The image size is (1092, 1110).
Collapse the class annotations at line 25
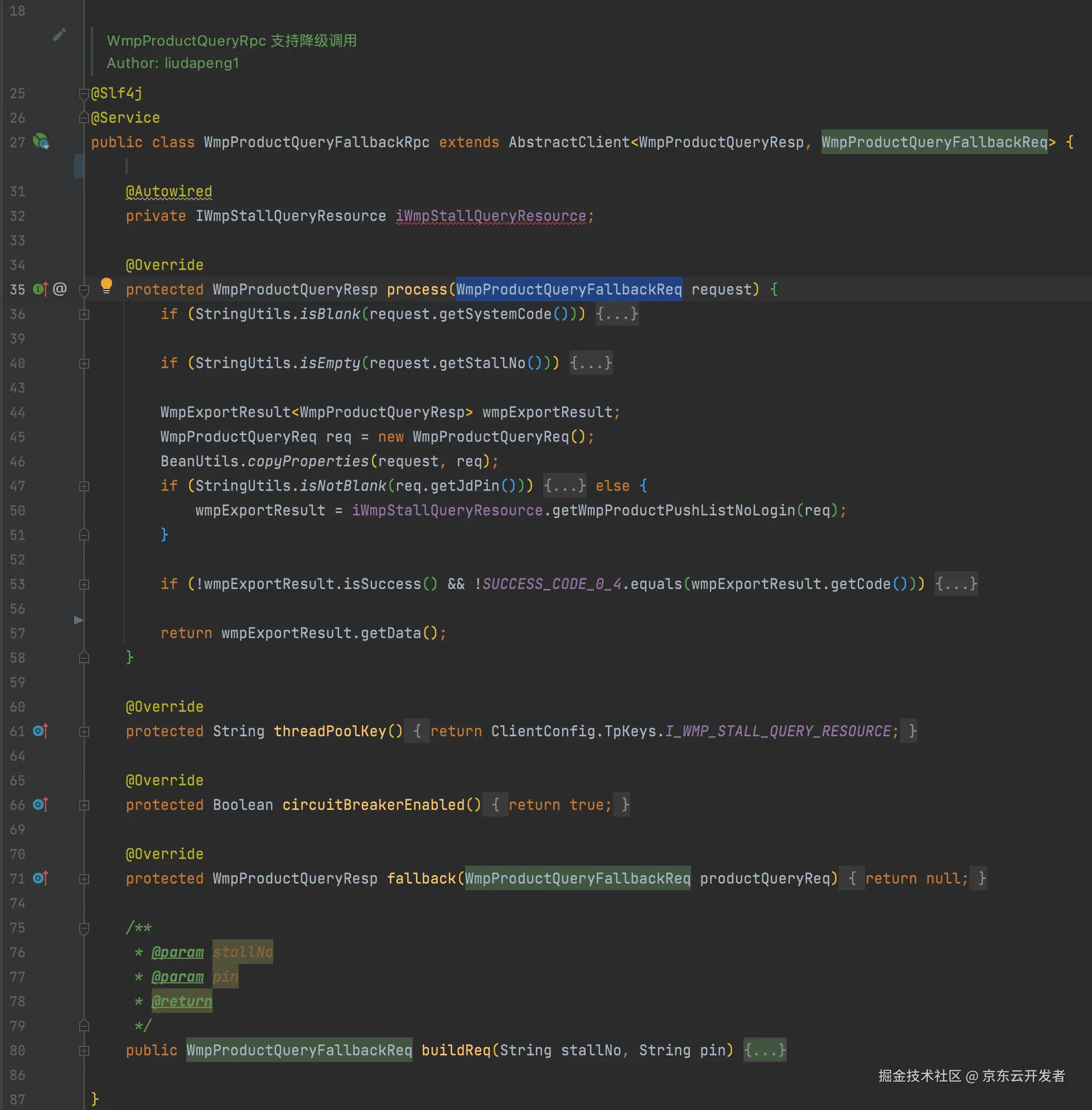click(84, 94)
